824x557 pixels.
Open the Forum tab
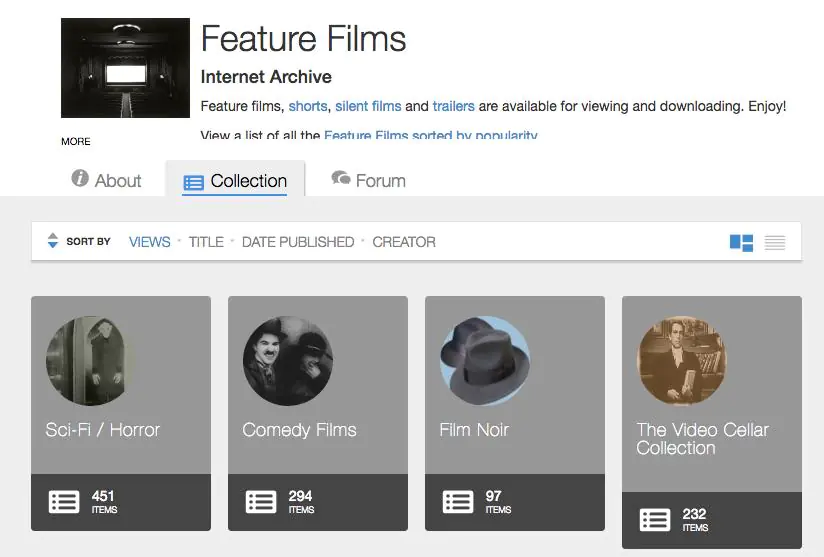(x=369, y=181)
